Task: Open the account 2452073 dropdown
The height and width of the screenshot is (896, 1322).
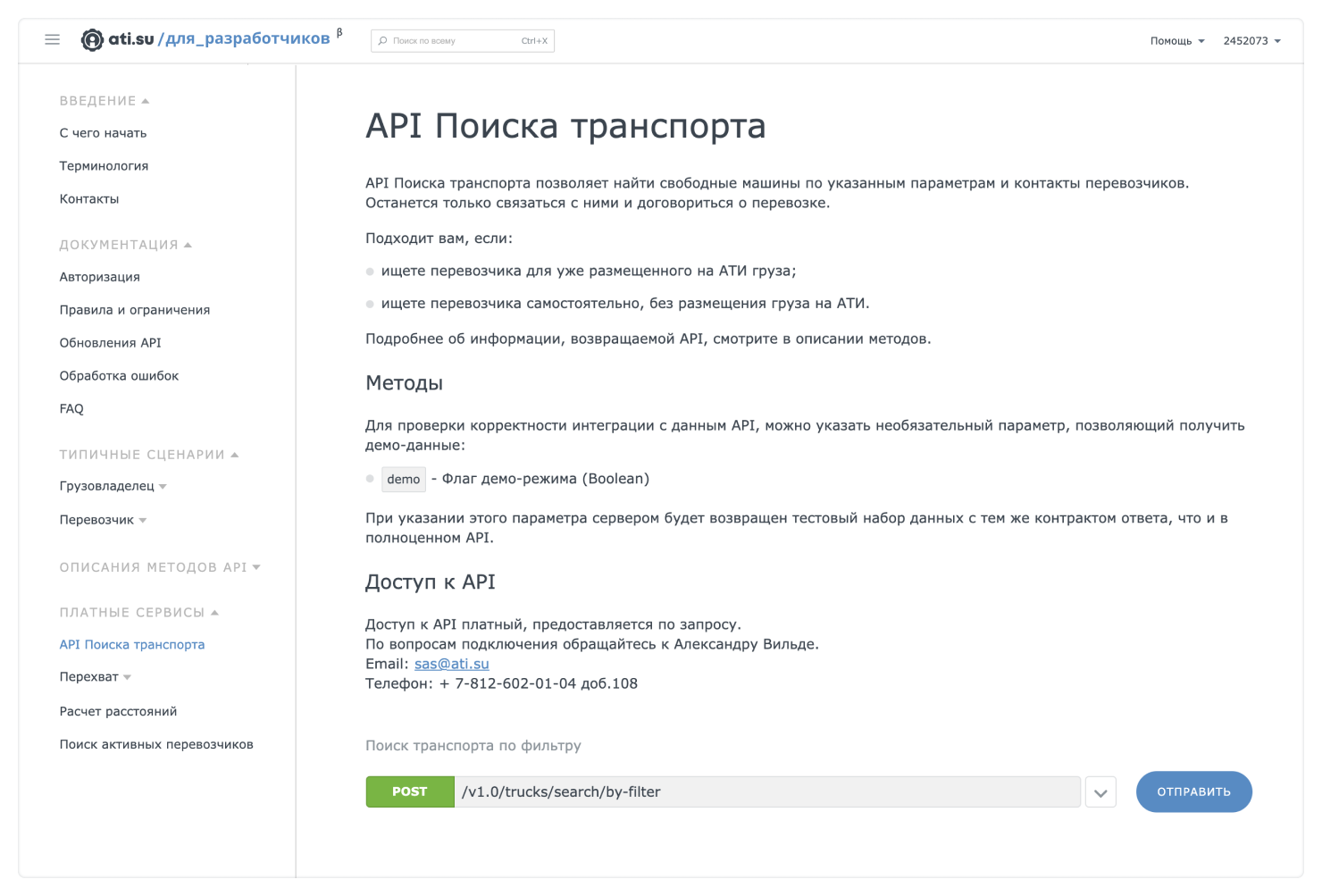Action: click(x=1251, y=41)
